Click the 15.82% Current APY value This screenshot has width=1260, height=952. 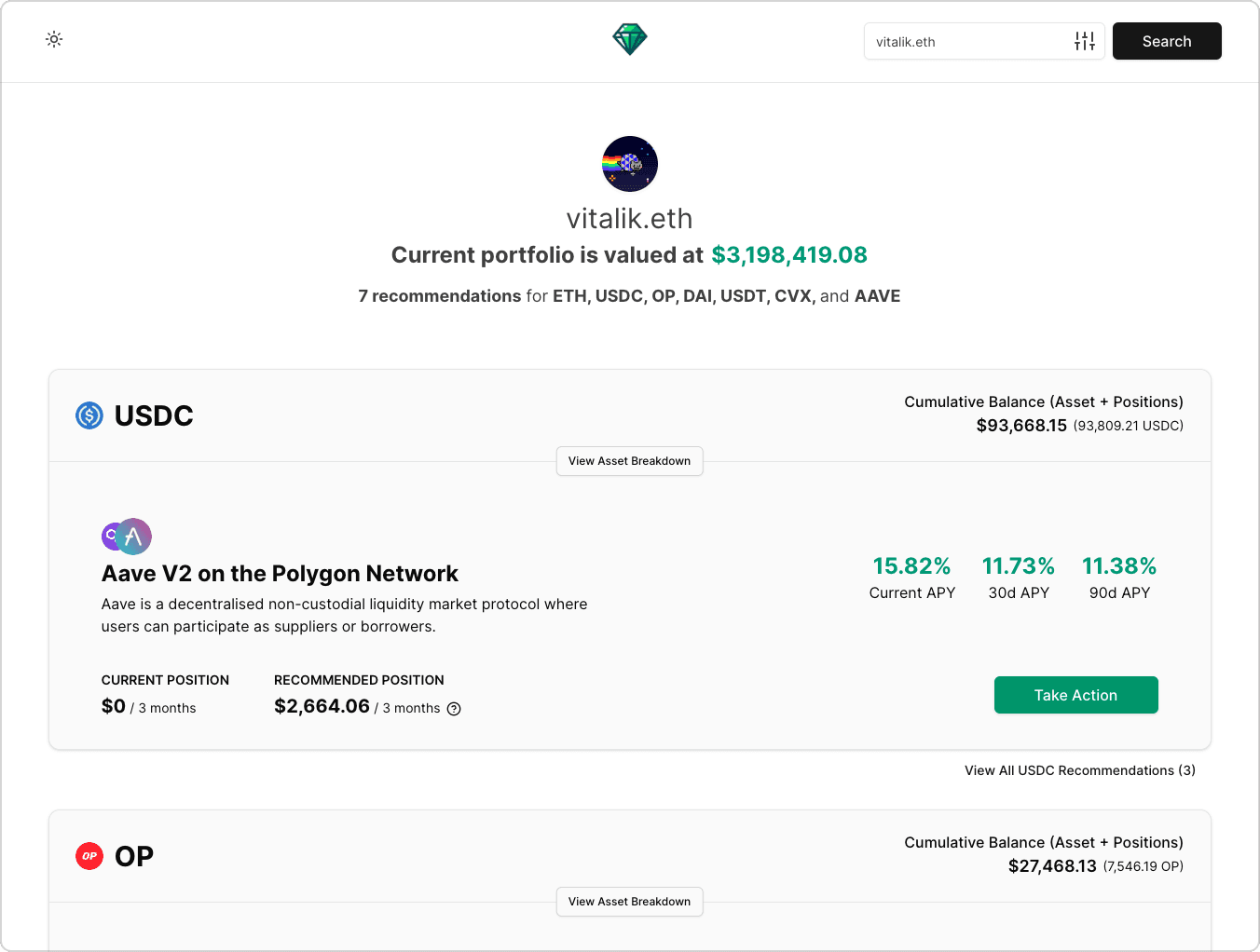911,566
